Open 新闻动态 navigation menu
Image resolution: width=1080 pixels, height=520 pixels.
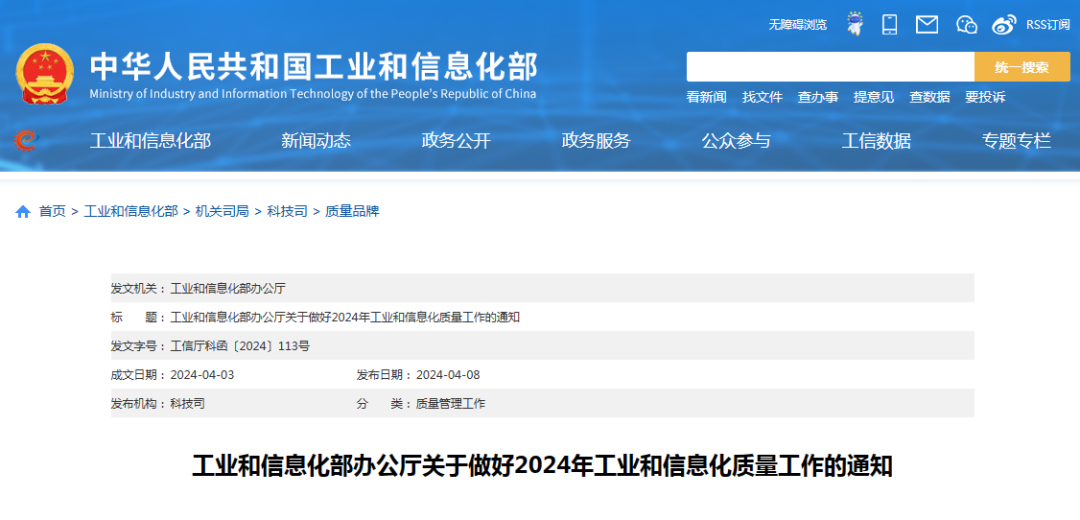tap(316, 141)
